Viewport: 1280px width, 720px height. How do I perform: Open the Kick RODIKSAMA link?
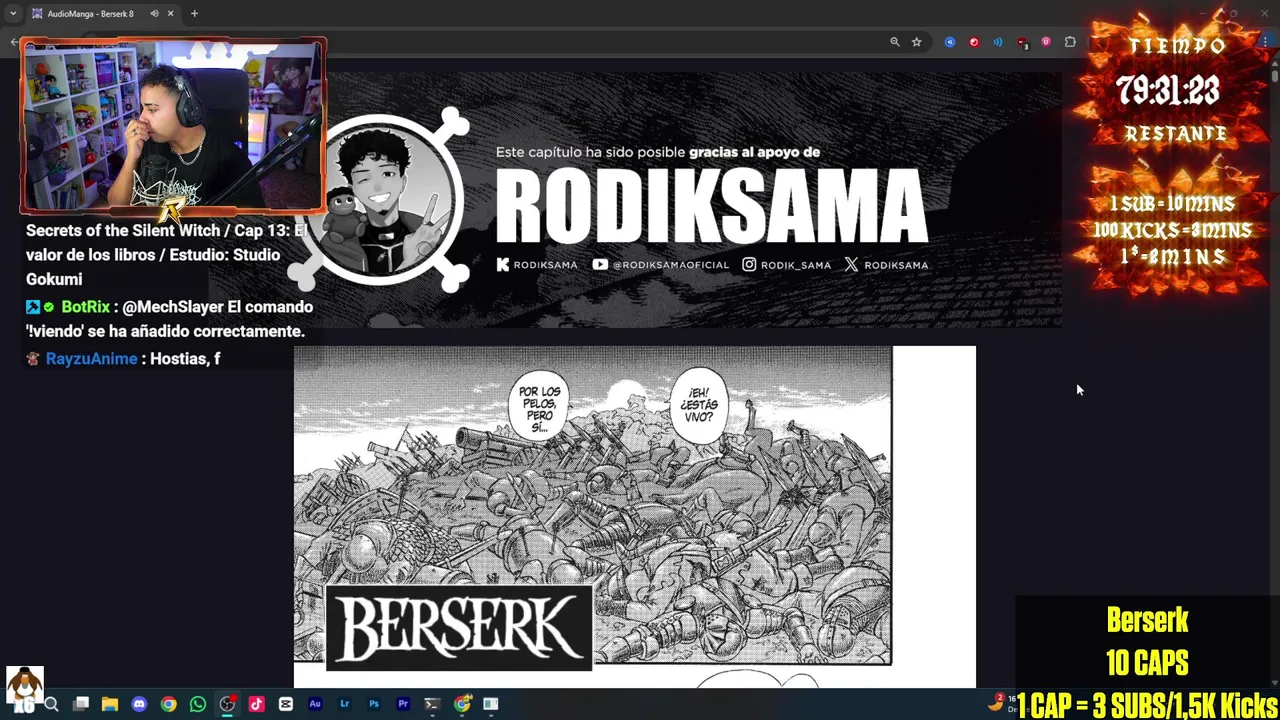pos(537,265)
